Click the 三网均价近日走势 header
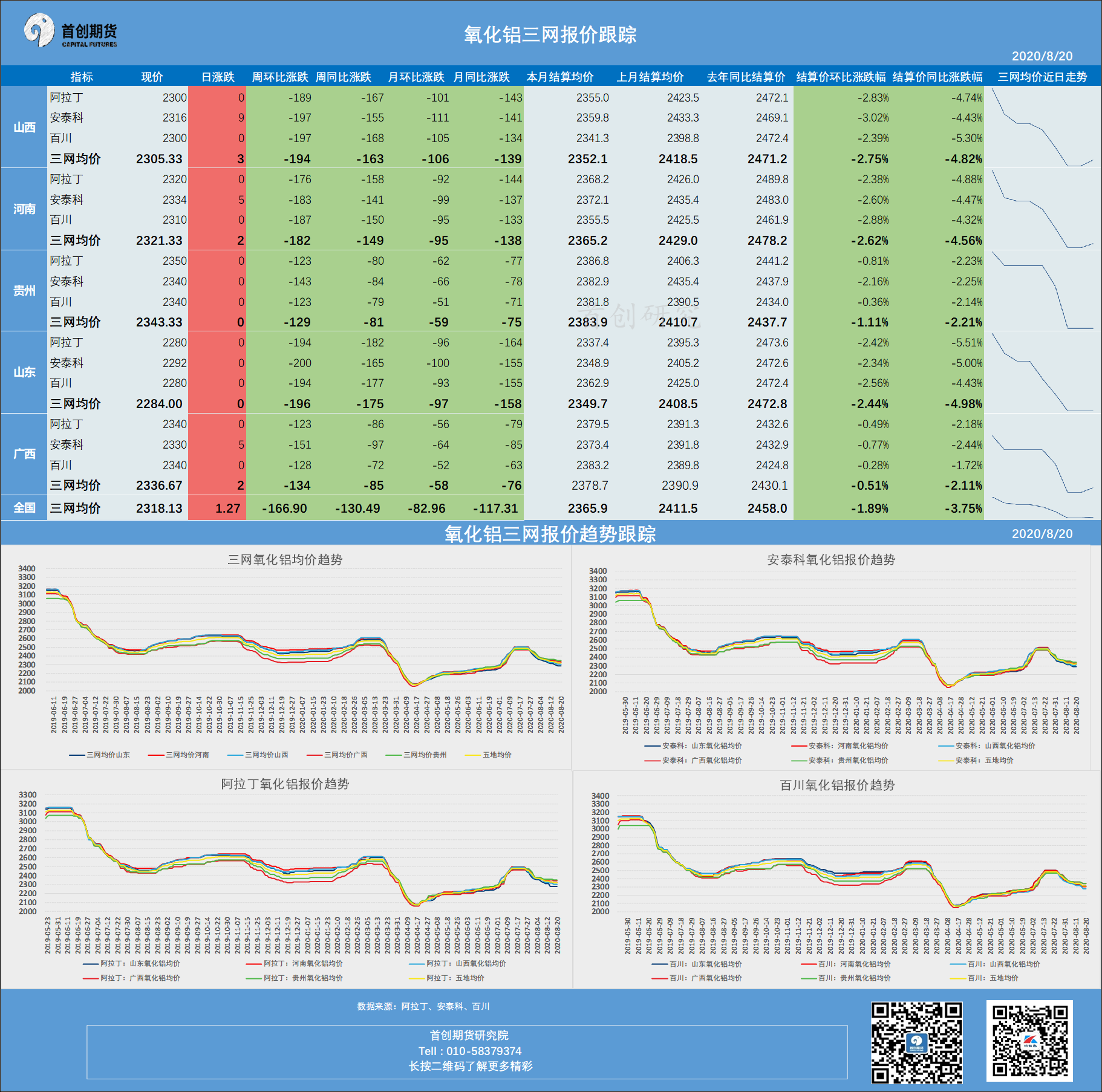Screen dimensions: 1102x1092 pyautogui.click(x=1042, y=77)
